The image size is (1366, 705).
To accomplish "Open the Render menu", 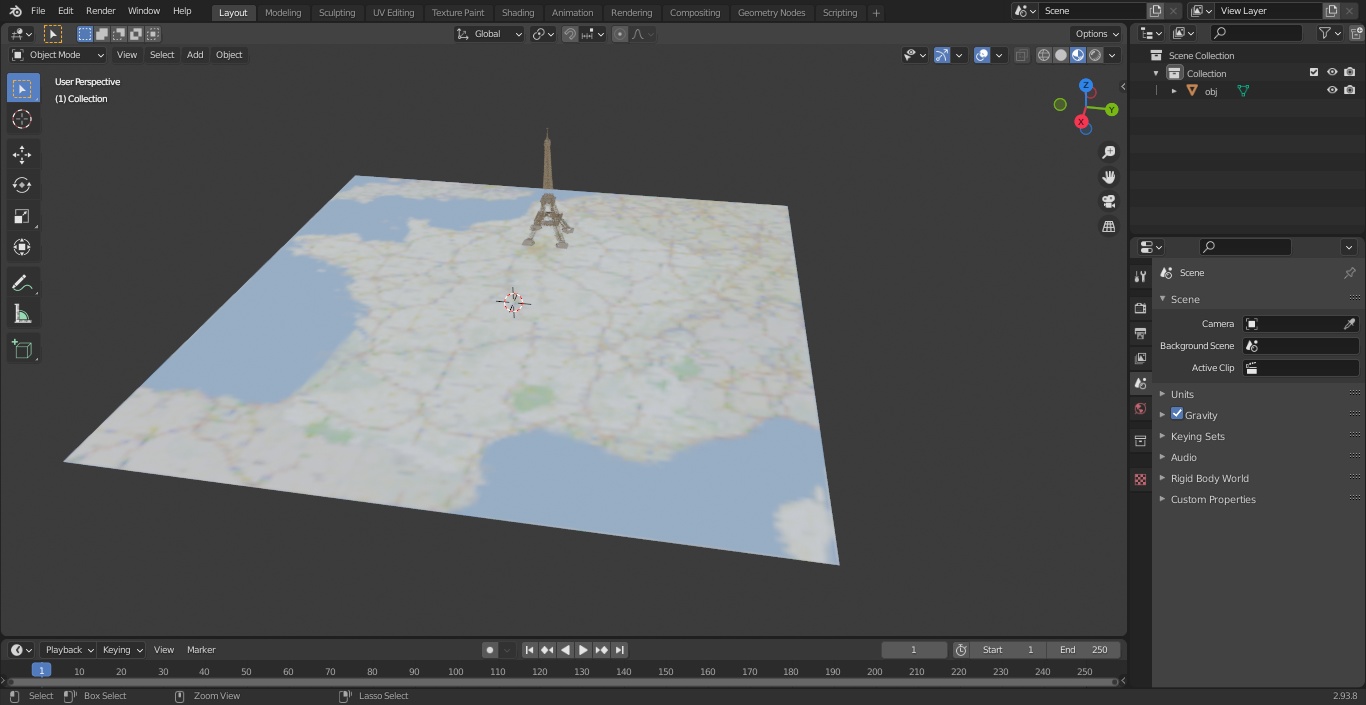I will pos(101,11).
